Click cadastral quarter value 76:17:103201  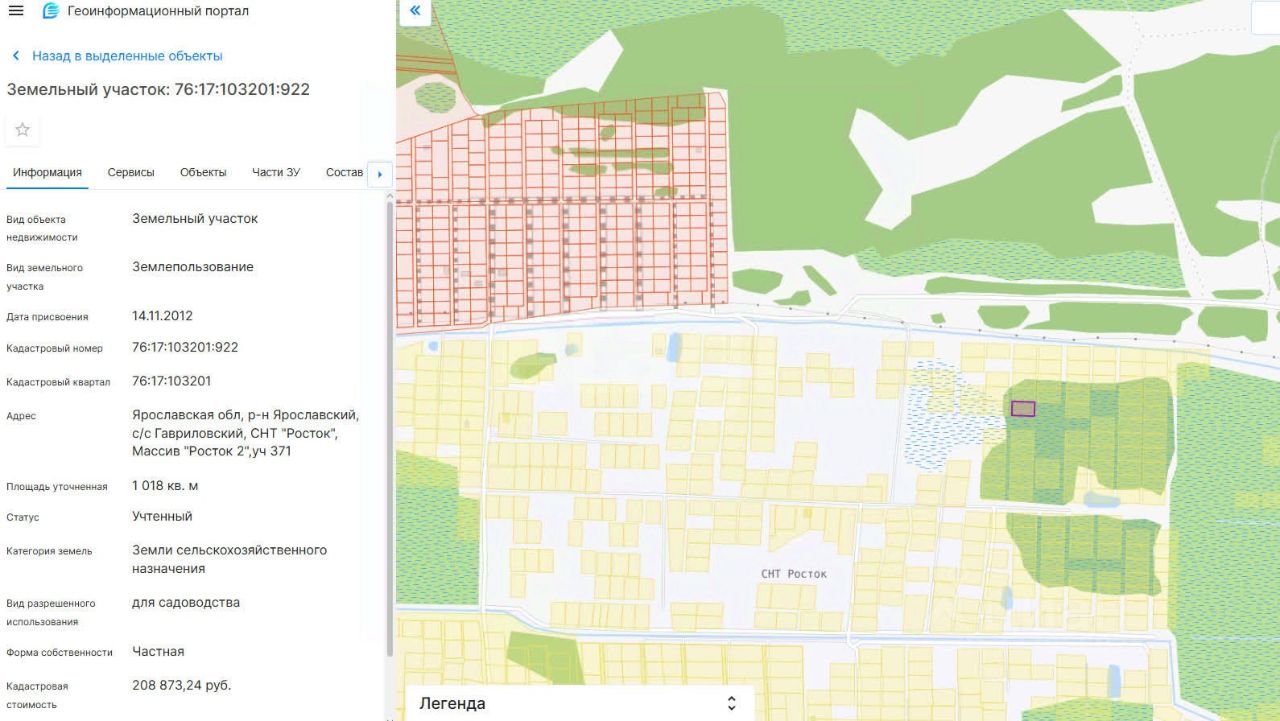coord(171,381)
